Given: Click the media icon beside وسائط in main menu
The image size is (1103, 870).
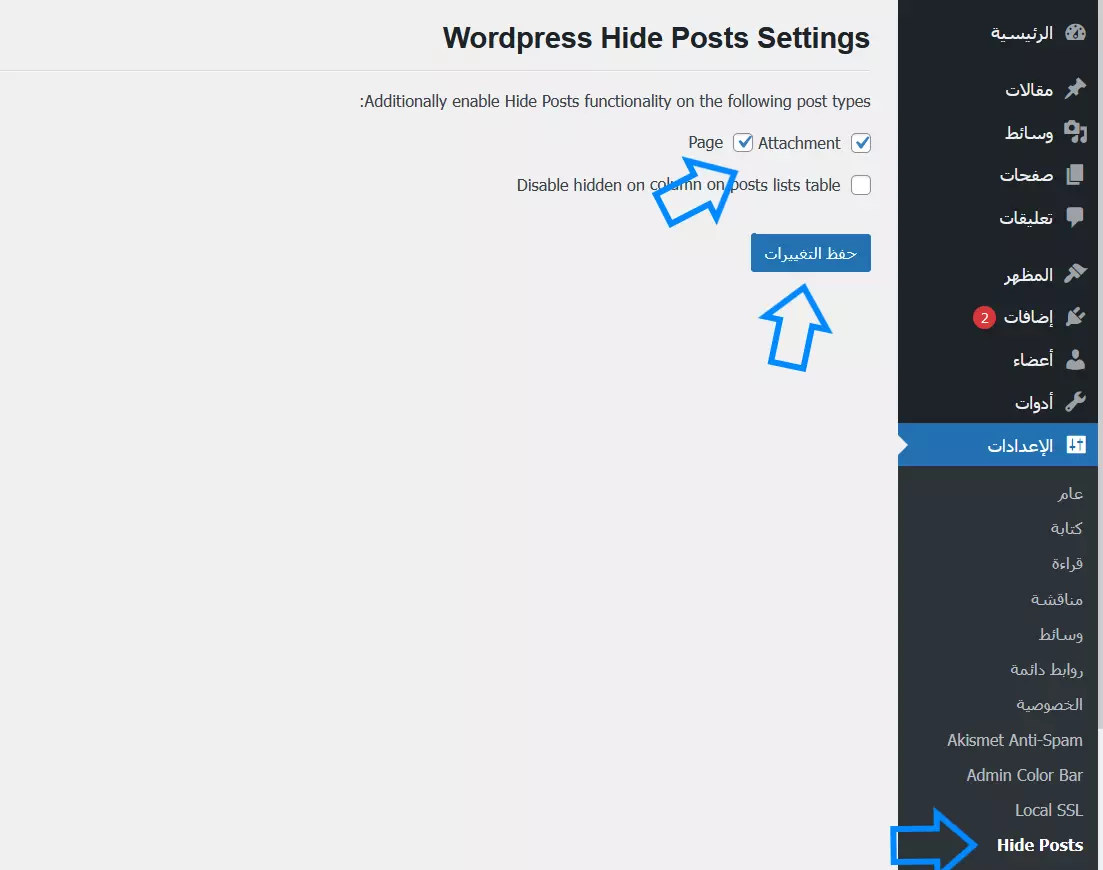Looking at the screenshot, I should point(1075,132).
